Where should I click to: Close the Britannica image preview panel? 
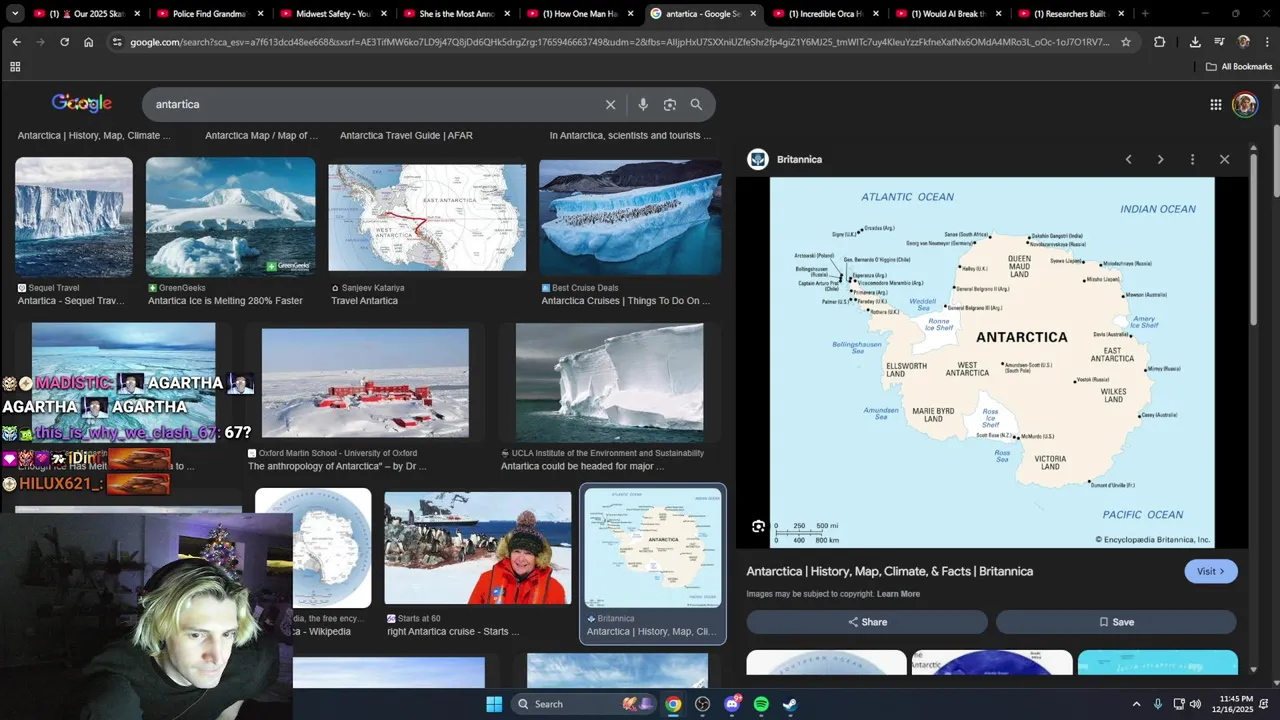pyautogui.click(x=1224, y=159)
